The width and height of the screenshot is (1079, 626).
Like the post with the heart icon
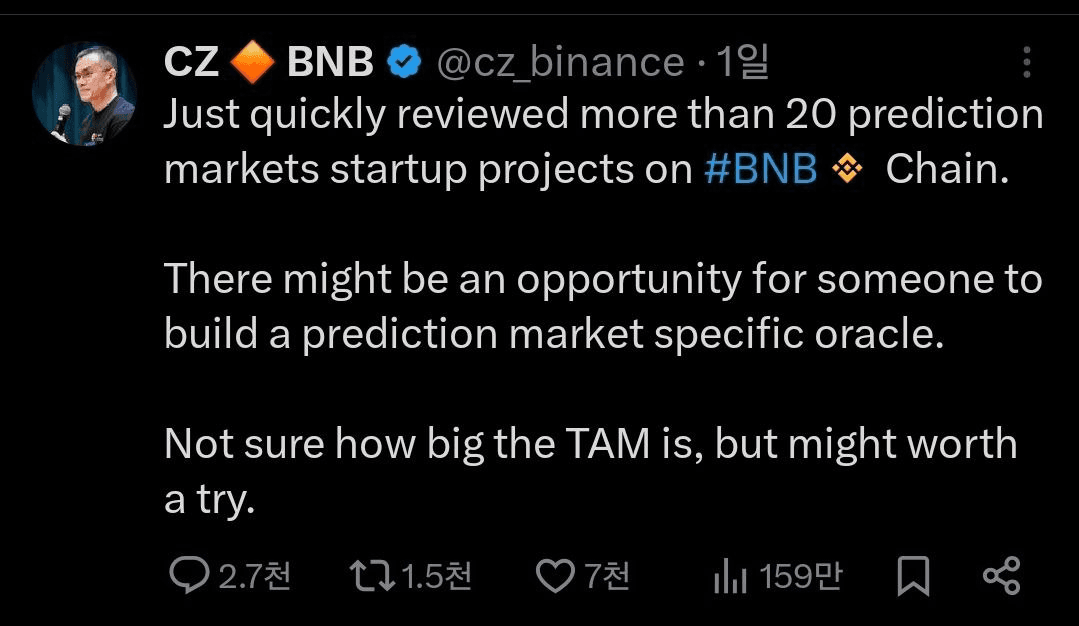(x=555, y=575)
